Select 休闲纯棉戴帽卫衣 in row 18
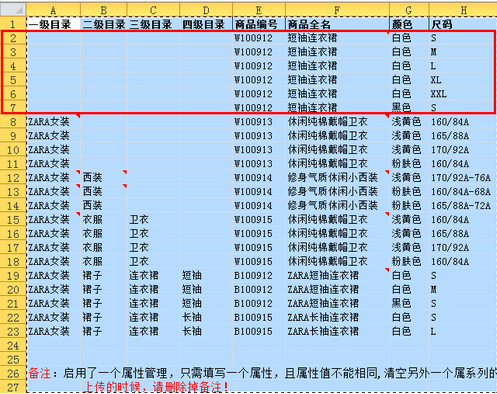The height and width of the screenshot is (394, 497). tap(337, 262)
